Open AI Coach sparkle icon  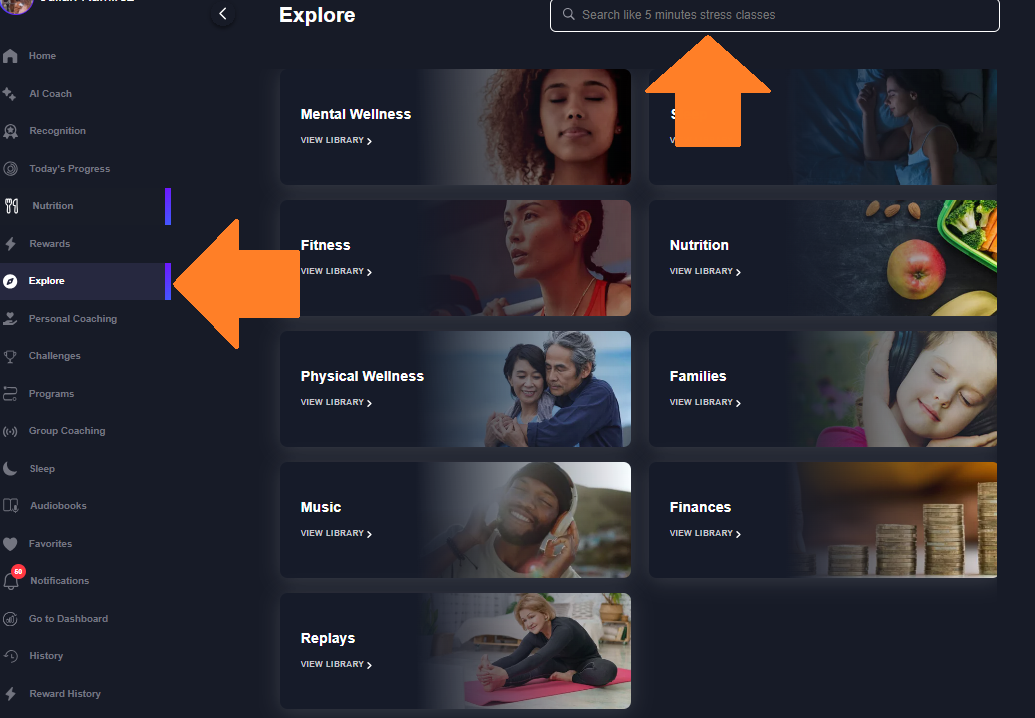point(9,94)
